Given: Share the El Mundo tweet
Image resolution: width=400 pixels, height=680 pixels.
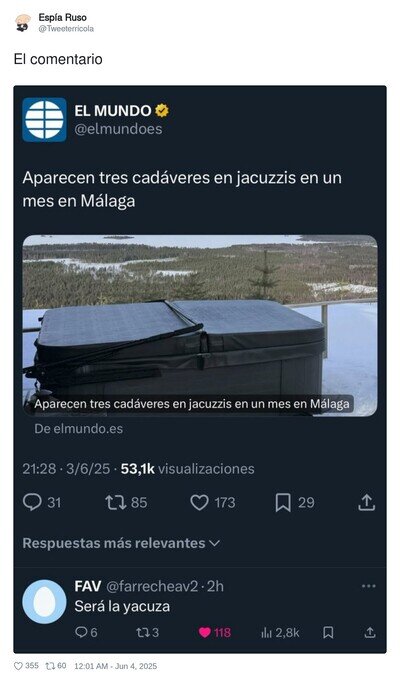Looking at the screenshot, I should (x=366, y=502).
